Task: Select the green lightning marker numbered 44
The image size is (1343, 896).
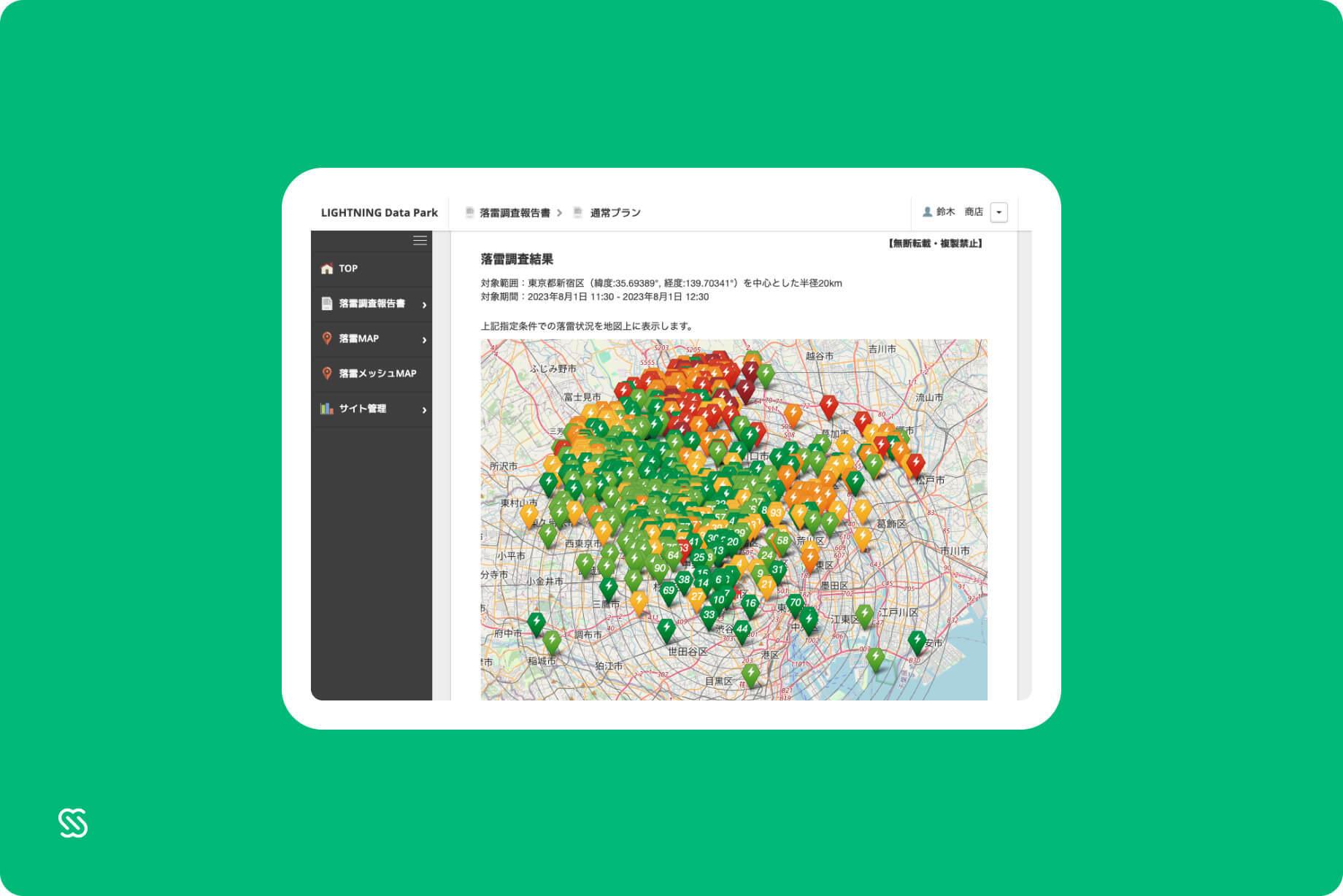Action: pos(742,630)
